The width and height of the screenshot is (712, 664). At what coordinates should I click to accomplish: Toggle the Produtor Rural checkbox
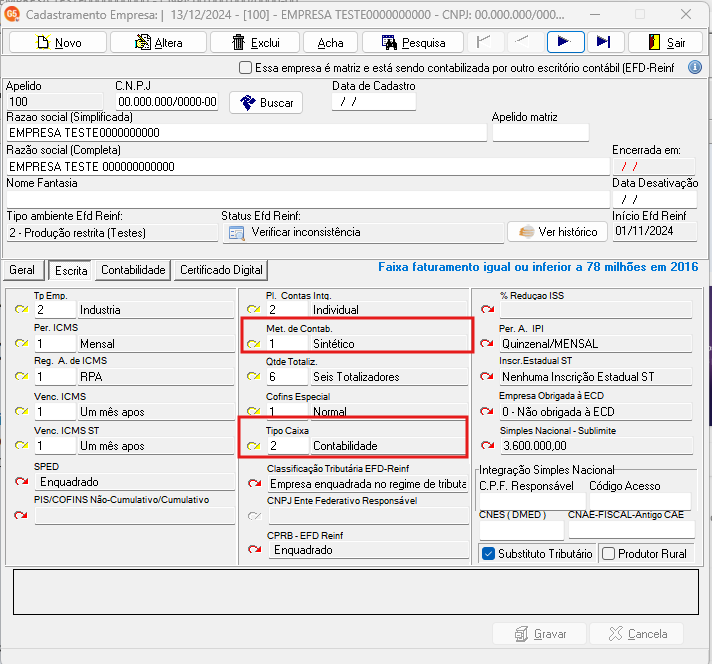608,554
